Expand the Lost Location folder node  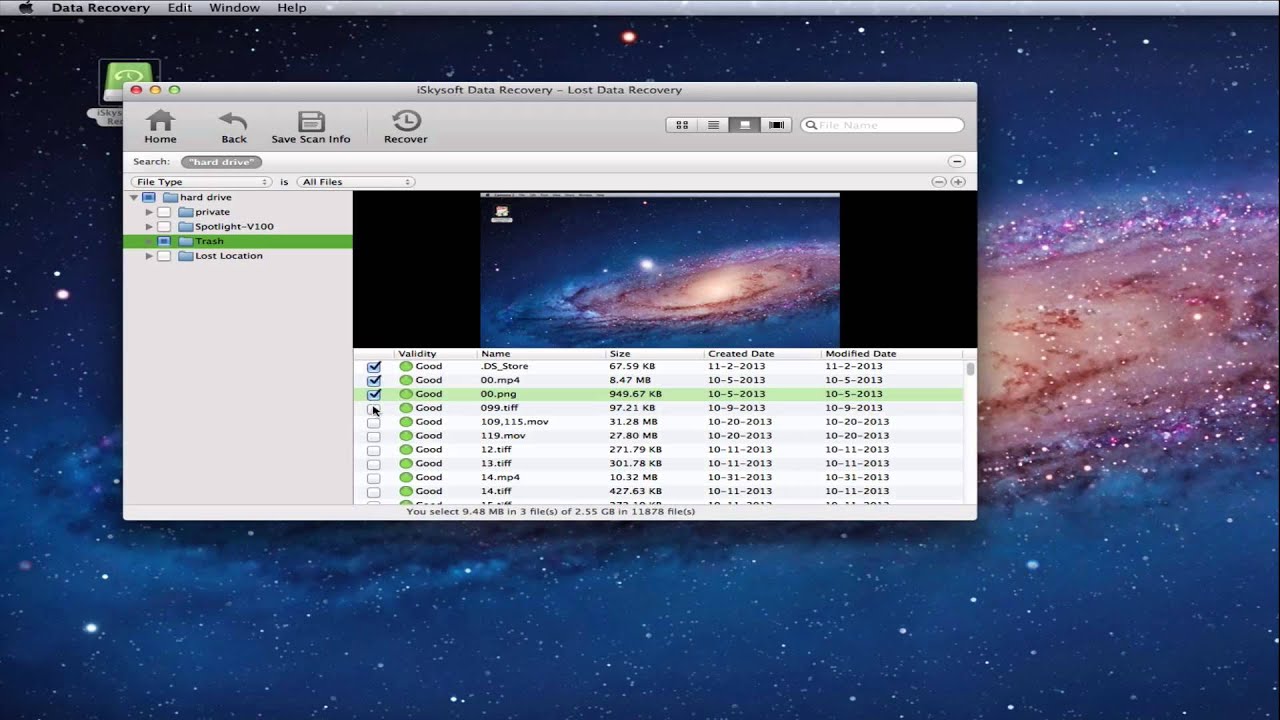[149, 256]
